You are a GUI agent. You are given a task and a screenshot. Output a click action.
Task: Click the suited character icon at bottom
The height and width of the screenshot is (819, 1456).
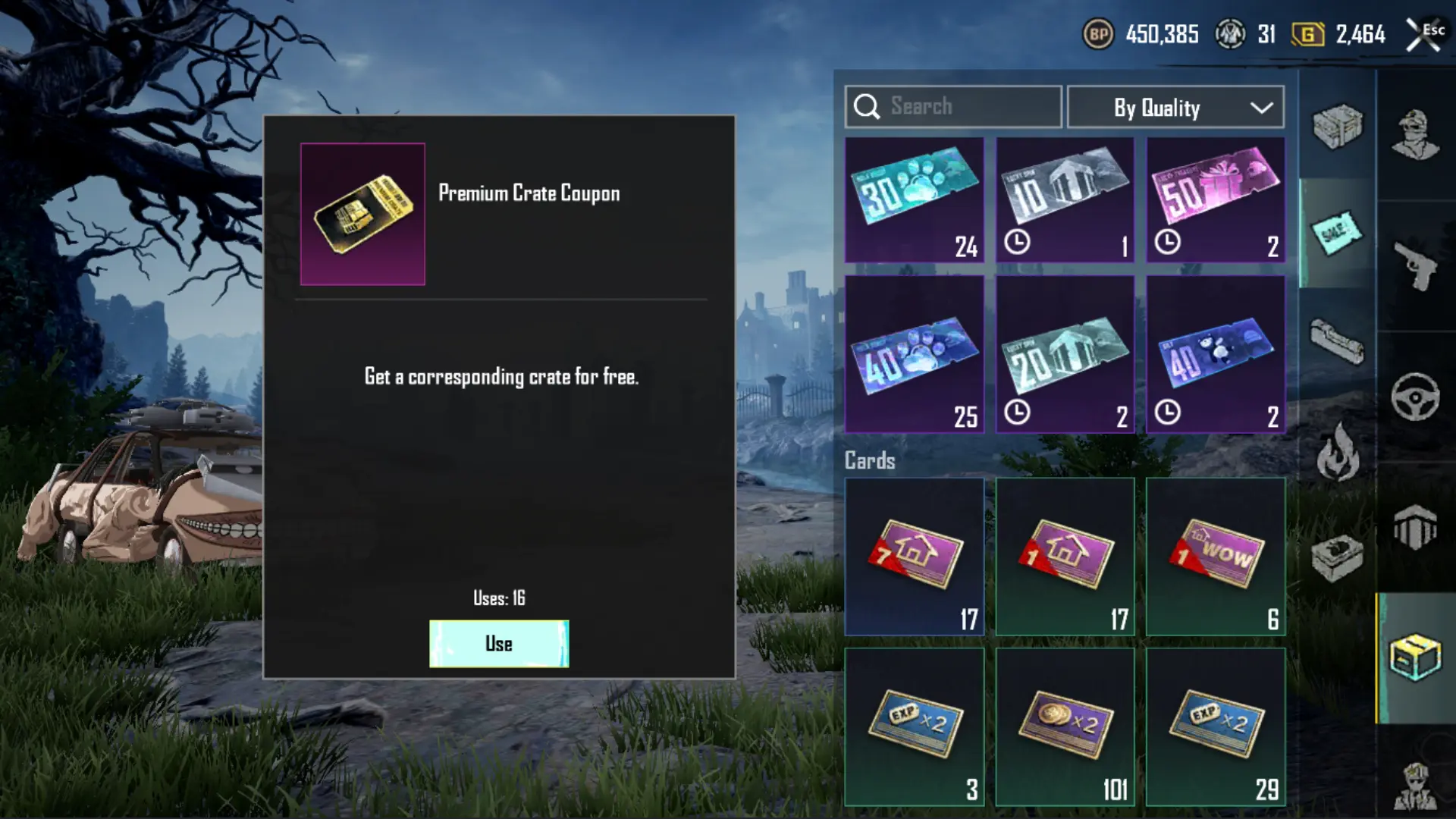pyautogui.click(x=1415, y=786)
